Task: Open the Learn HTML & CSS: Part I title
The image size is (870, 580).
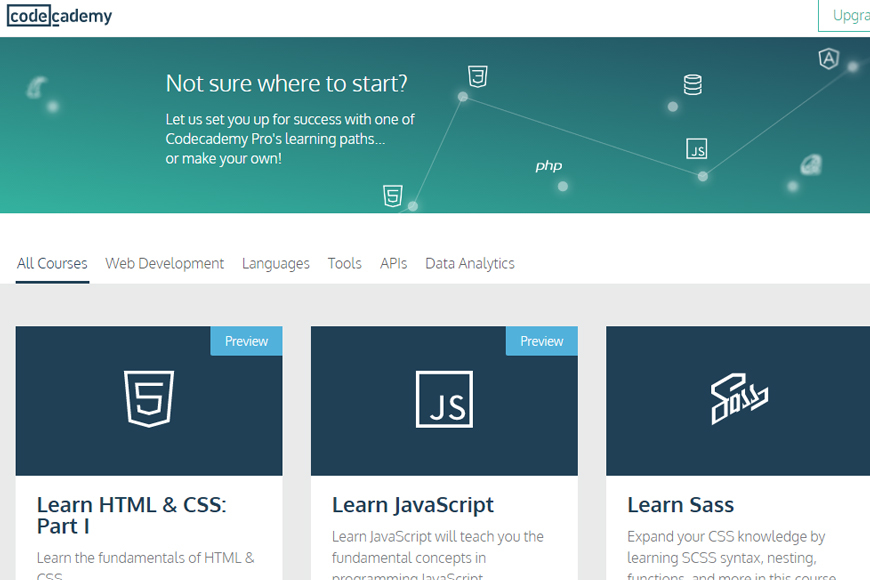Action: click(x=131, y=515)
